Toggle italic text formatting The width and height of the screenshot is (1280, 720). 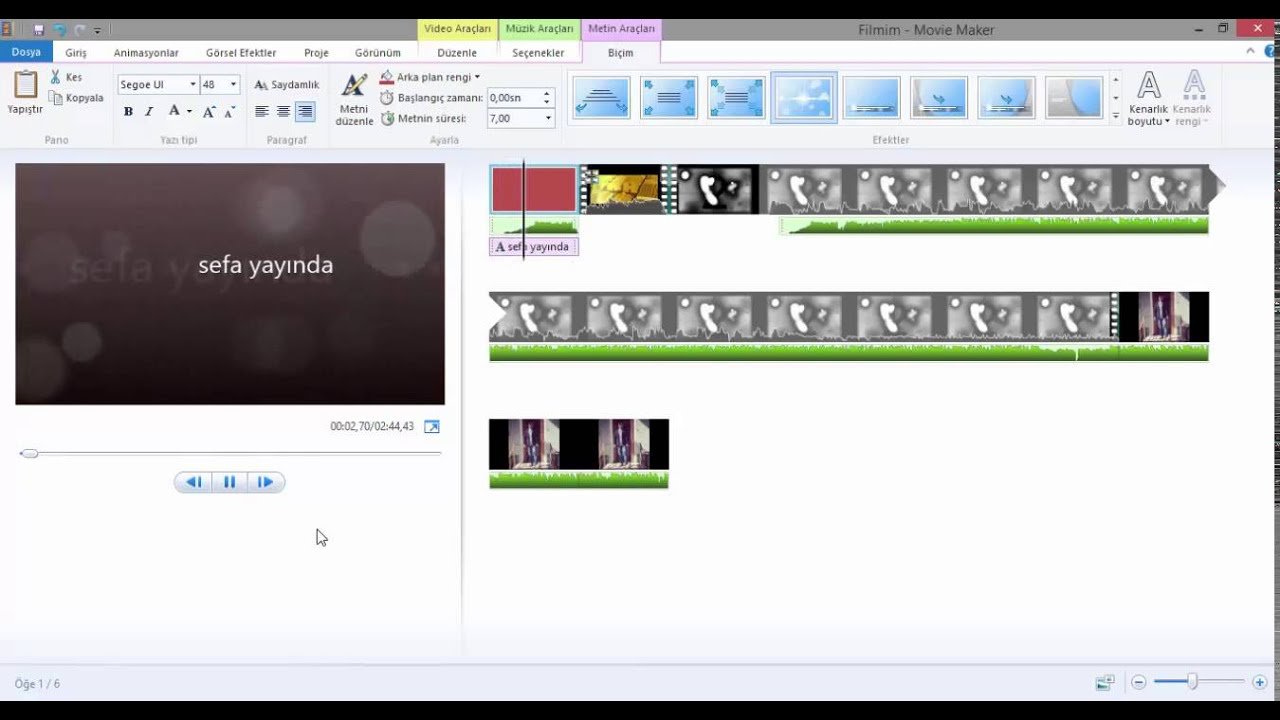149,112
